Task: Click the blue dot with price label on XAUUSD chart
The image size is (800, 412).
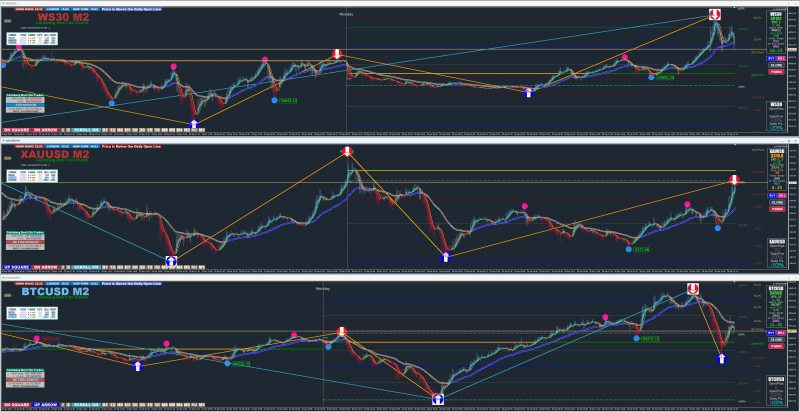Action: click(x=628, y=249)
